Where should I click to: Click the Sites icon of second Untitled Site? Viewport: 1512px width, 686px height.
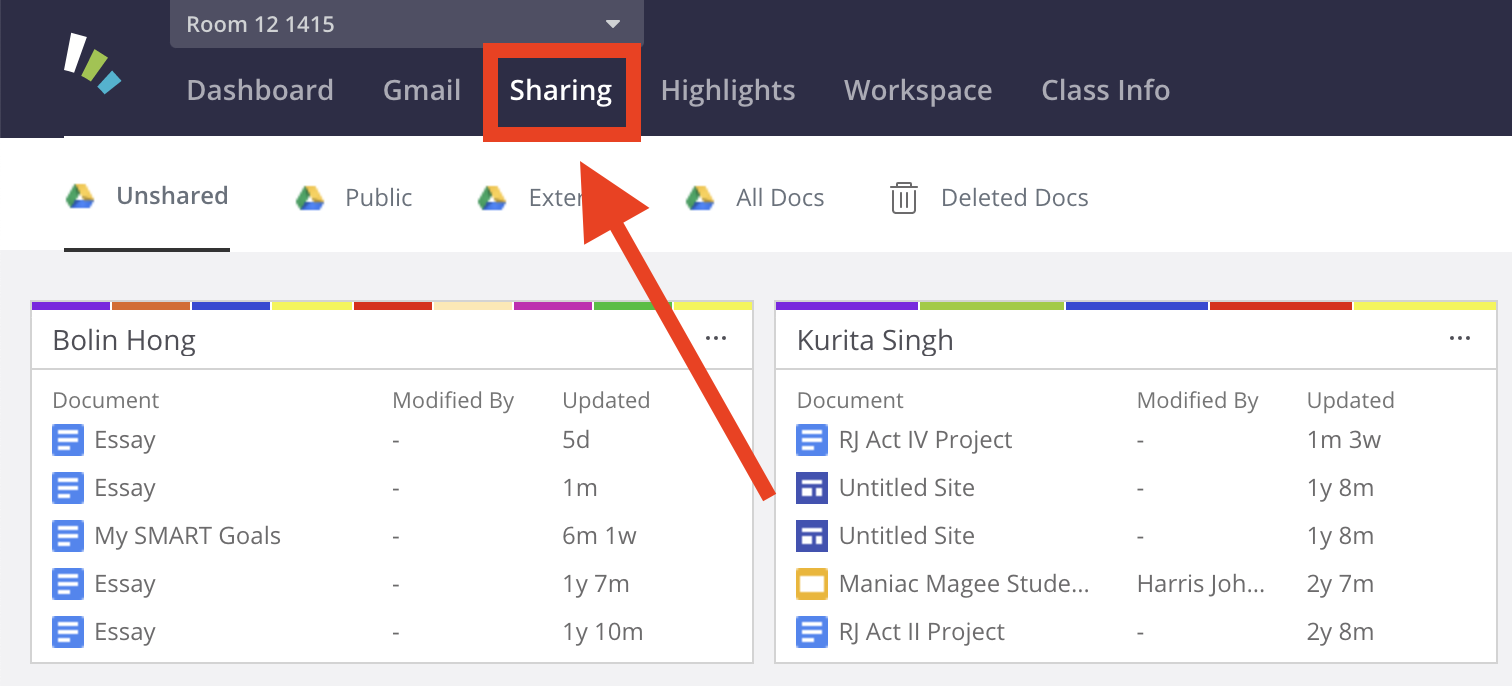812,536
